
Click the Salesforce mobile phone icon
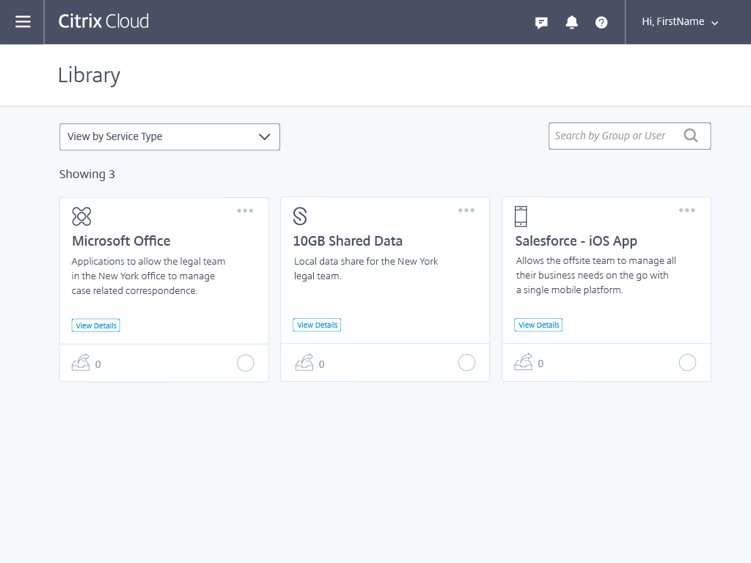tap(520, 216)
